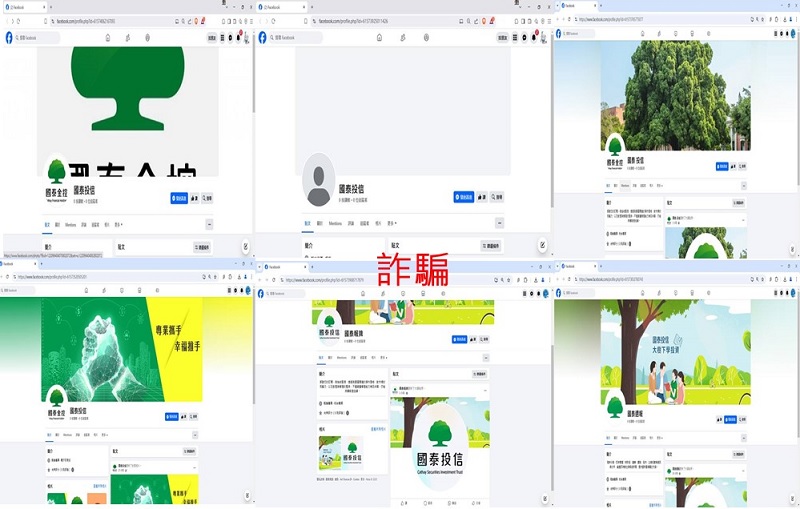Expand 更多 tab dropdown in the blank-cover window
800x509 pixels.
click(391, 223)
